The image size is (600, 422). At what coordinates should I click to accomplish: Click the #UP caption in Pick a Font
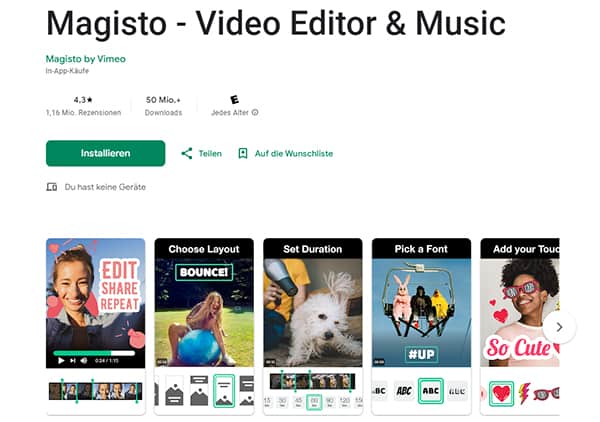coord(421,354)
